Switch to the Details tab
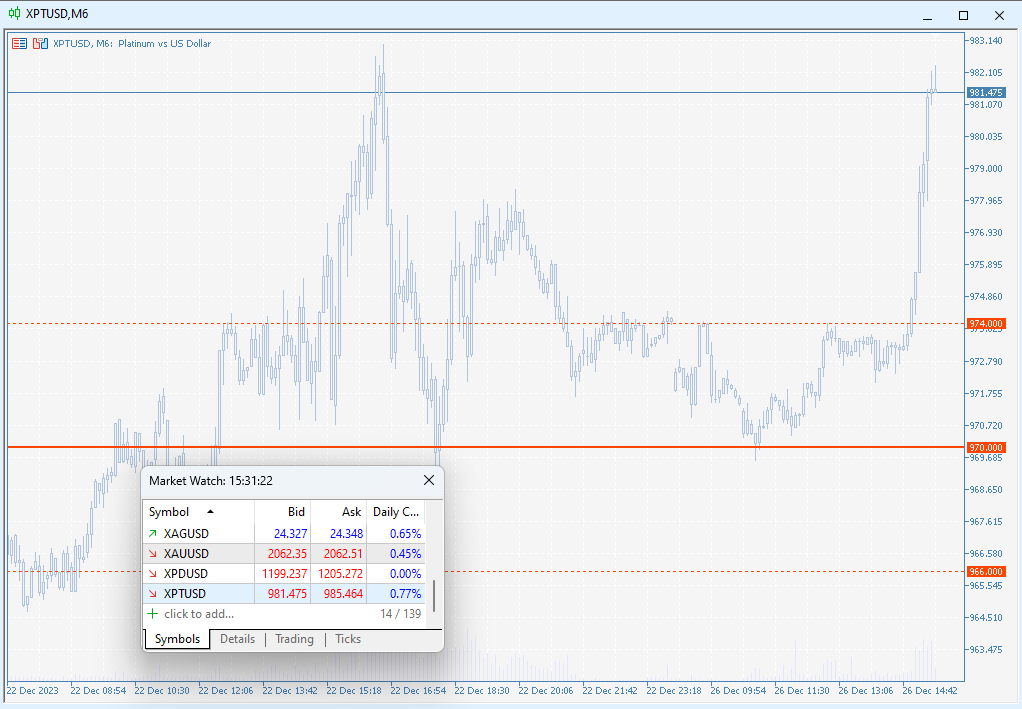 (x=237, y=639)
